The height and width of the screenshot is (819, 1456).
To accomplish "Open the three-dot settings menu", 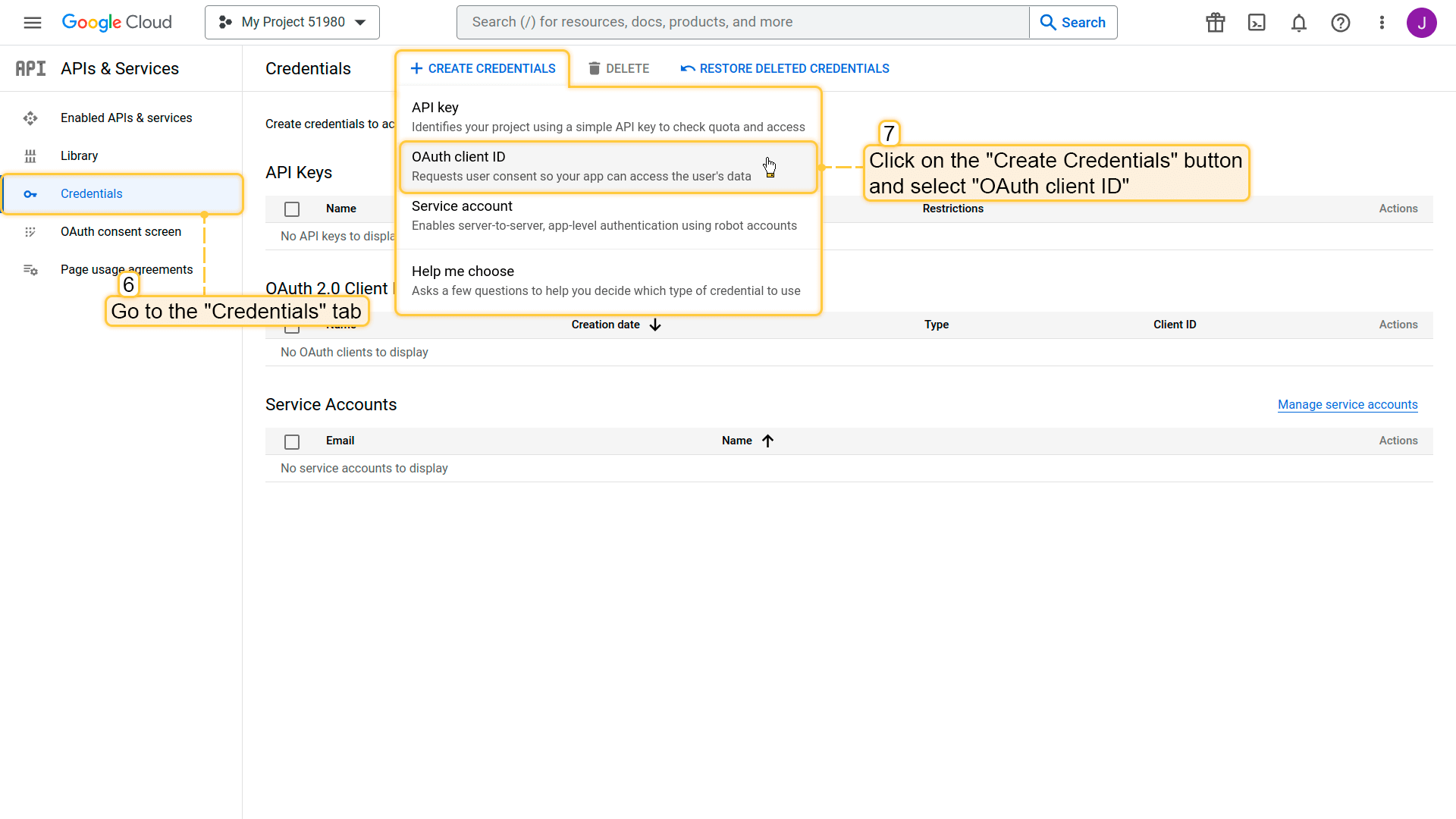I will click(1382, 23).
